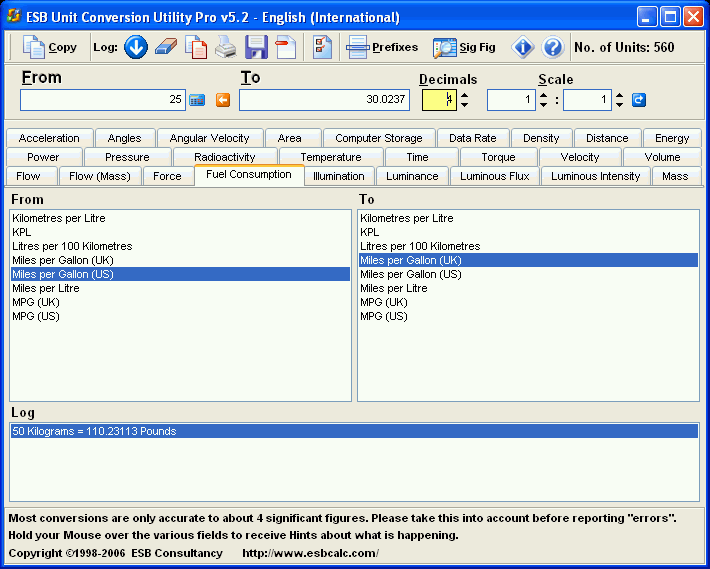Select the Density tab

[541, 138]
